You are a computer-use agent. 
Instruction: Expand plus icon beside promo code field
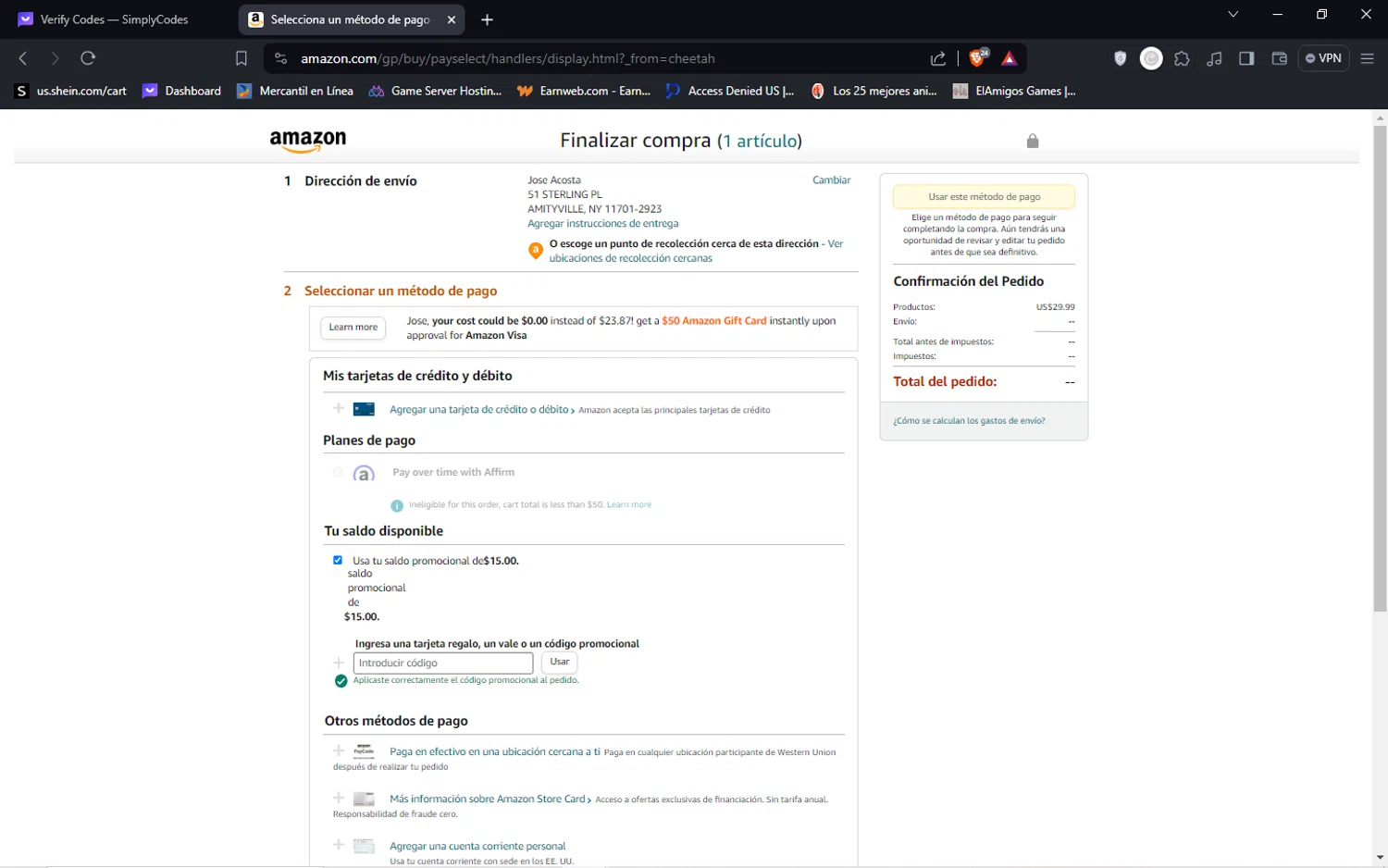(339, 663)
